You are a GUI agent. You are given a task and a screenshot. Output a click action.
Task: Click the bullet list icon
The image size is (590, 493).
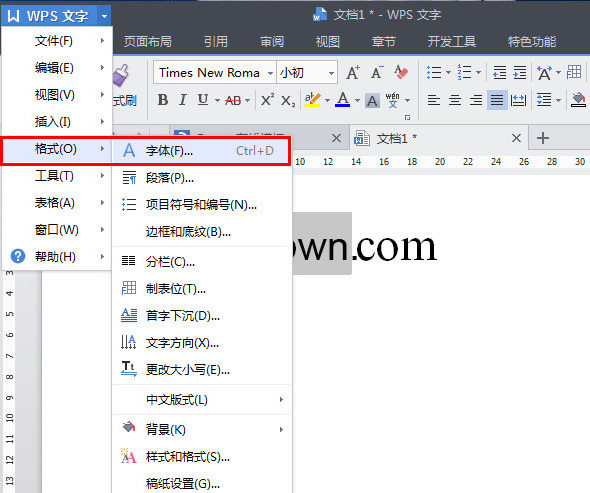click(x=434, y=72)
